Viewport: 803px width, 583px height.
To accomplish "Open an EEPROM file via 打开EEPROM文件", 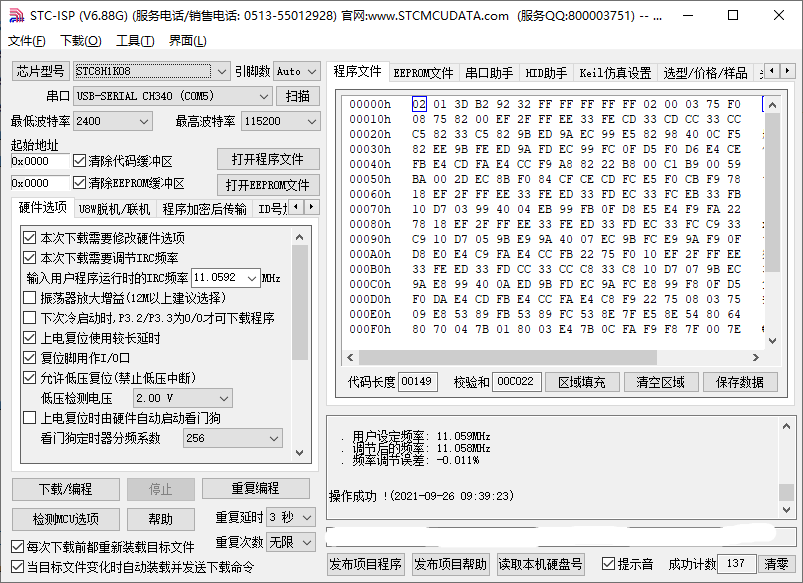I will tap(267, 184).
